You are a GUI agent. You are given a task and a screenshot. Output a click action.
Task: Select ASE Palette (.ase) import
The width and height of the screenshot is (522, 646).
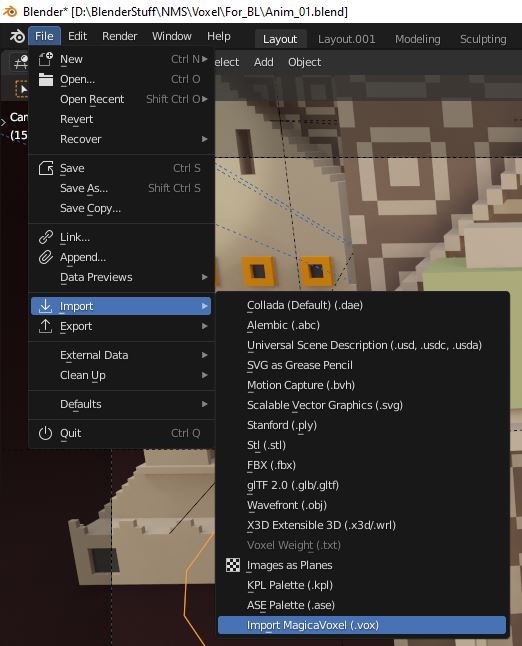pos(362,605)
